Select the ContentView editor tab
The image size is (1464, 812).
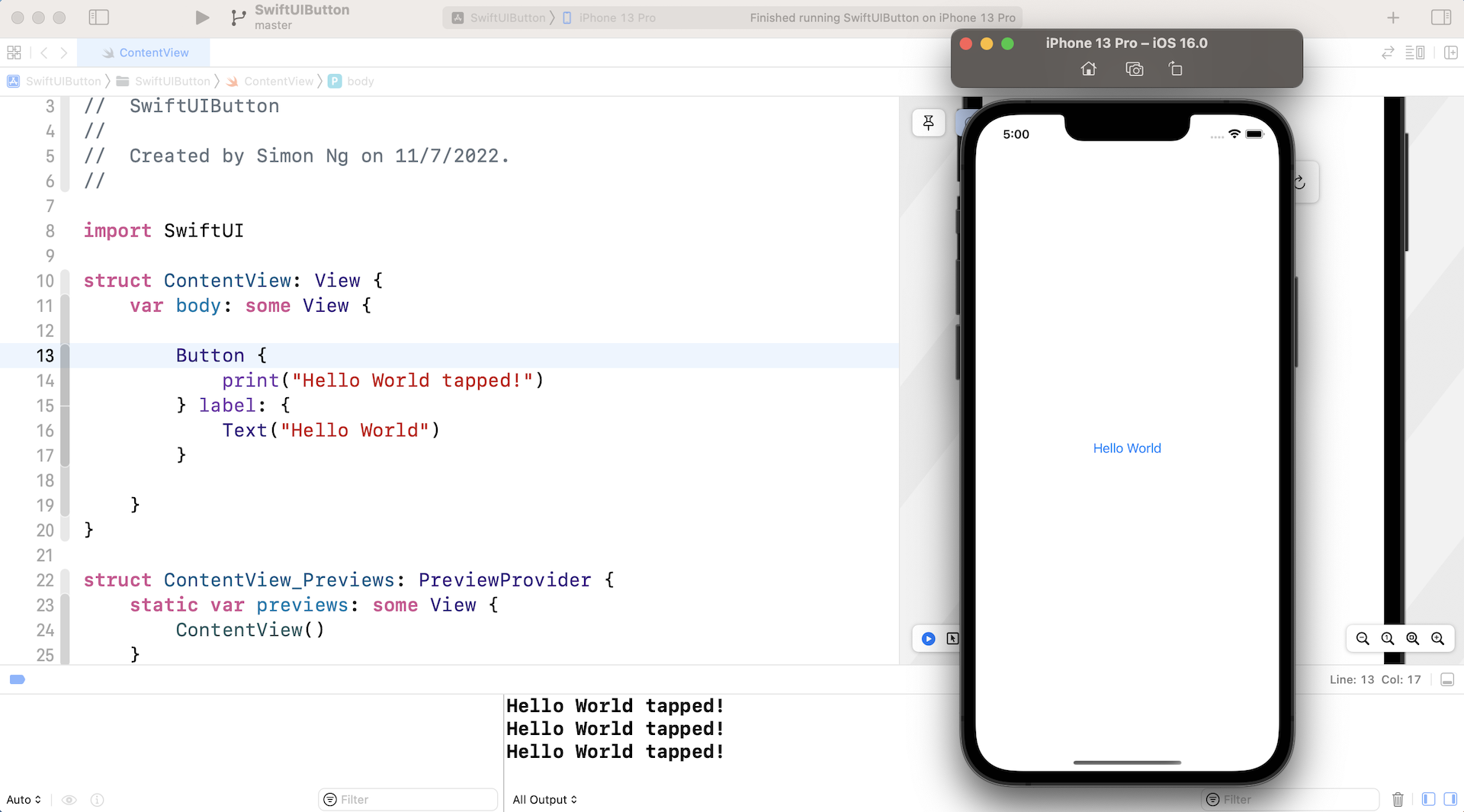[x=145, y=53]
